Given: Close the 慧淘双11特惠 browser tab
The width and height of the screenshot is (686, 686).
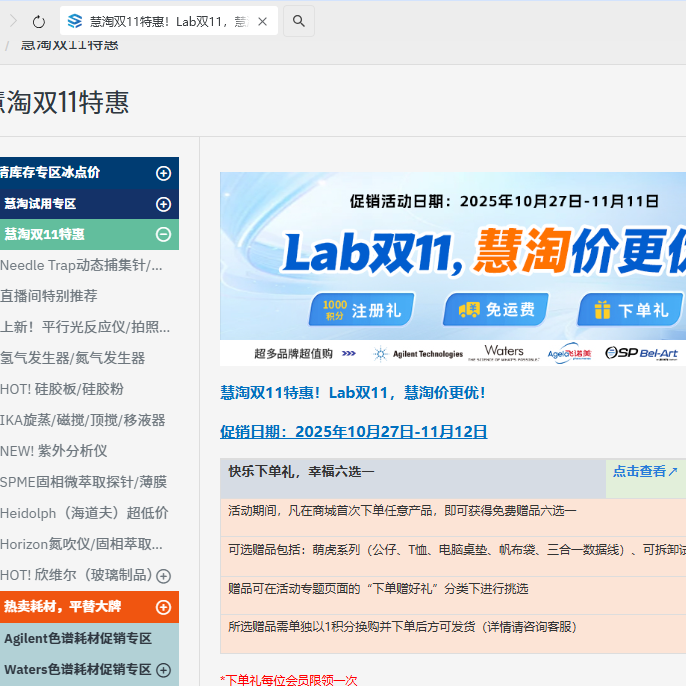Looking at the screenshot, I should 262,21.
